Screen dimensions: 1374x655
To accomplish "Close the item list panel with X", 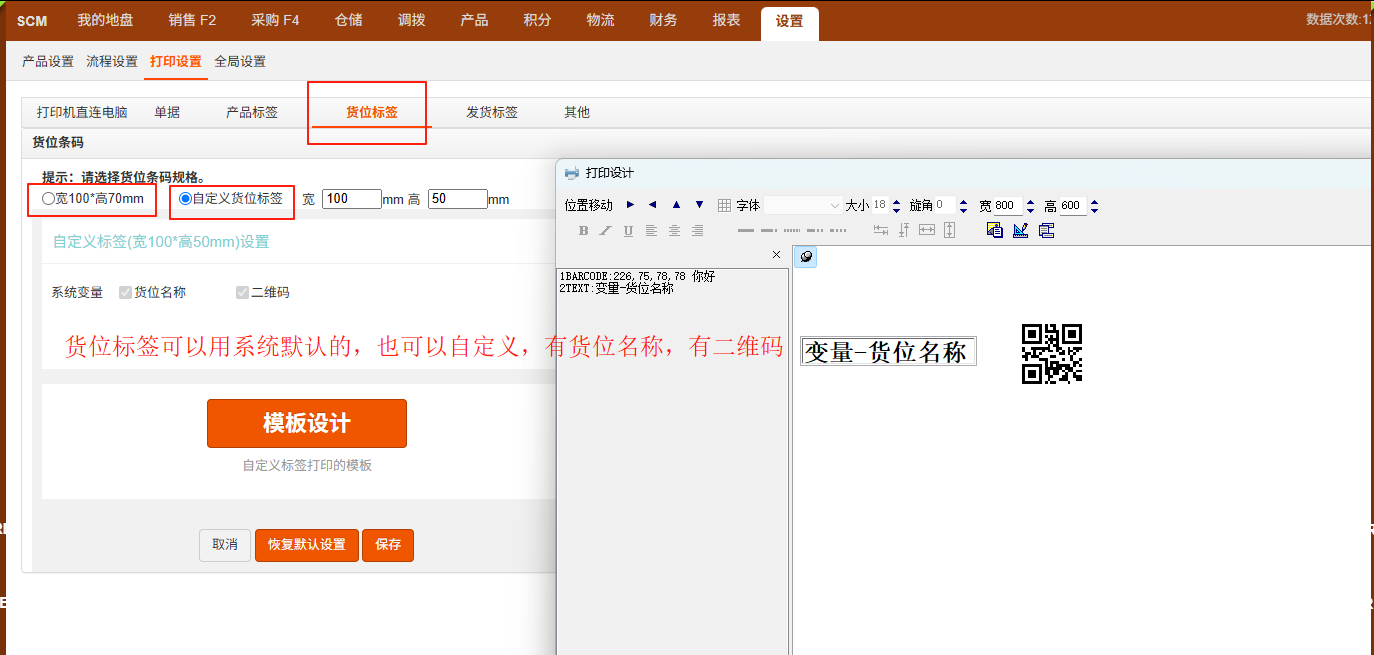I will [777, 256].
